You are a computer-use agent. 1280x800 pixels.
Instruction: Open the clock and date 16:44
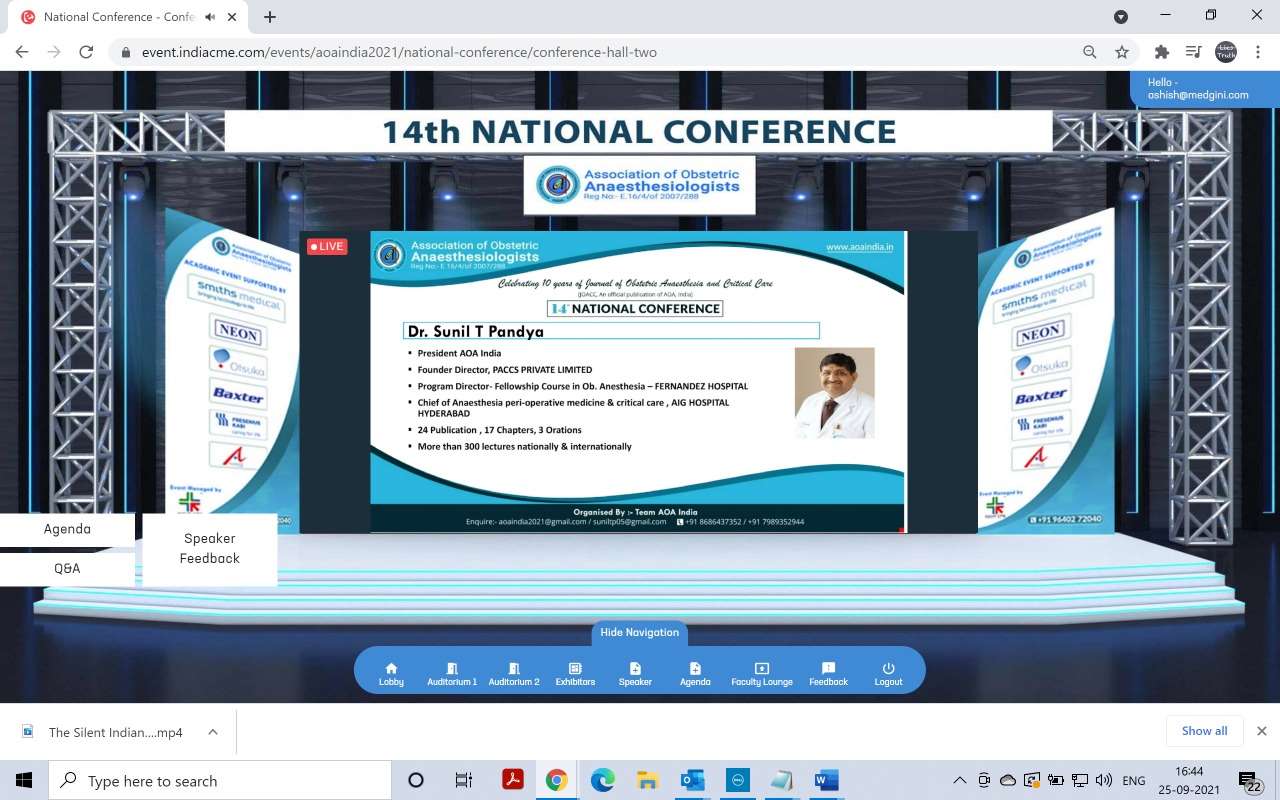pos(1189,780)
